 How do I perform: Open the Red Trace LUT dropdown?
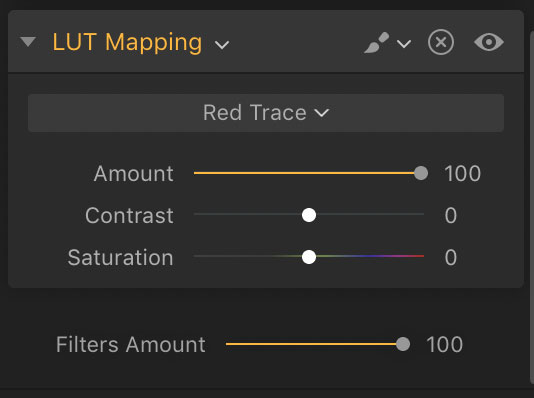[266, 113]
